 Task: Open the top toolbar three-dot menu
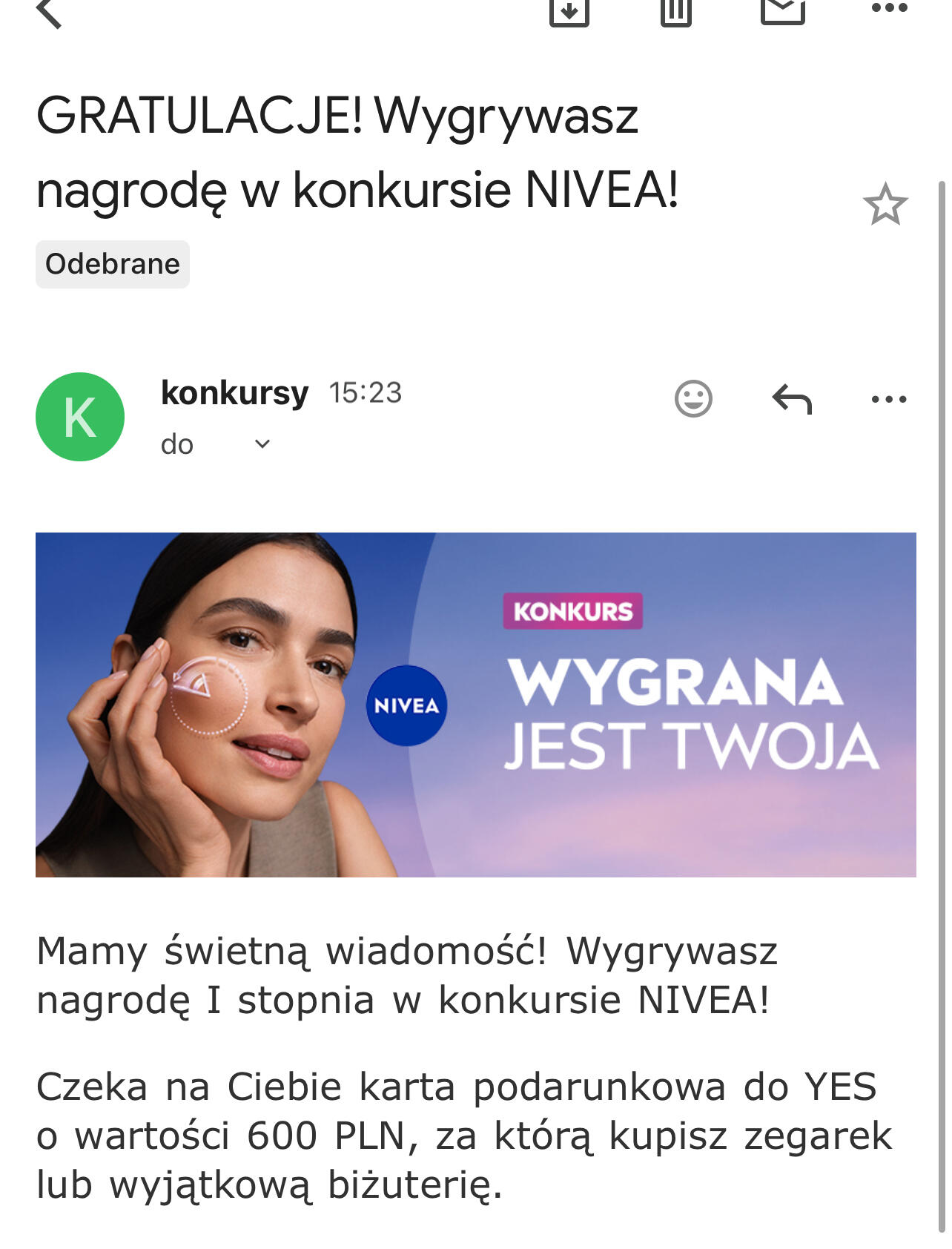pyautogui.click(x=889, y=8)
